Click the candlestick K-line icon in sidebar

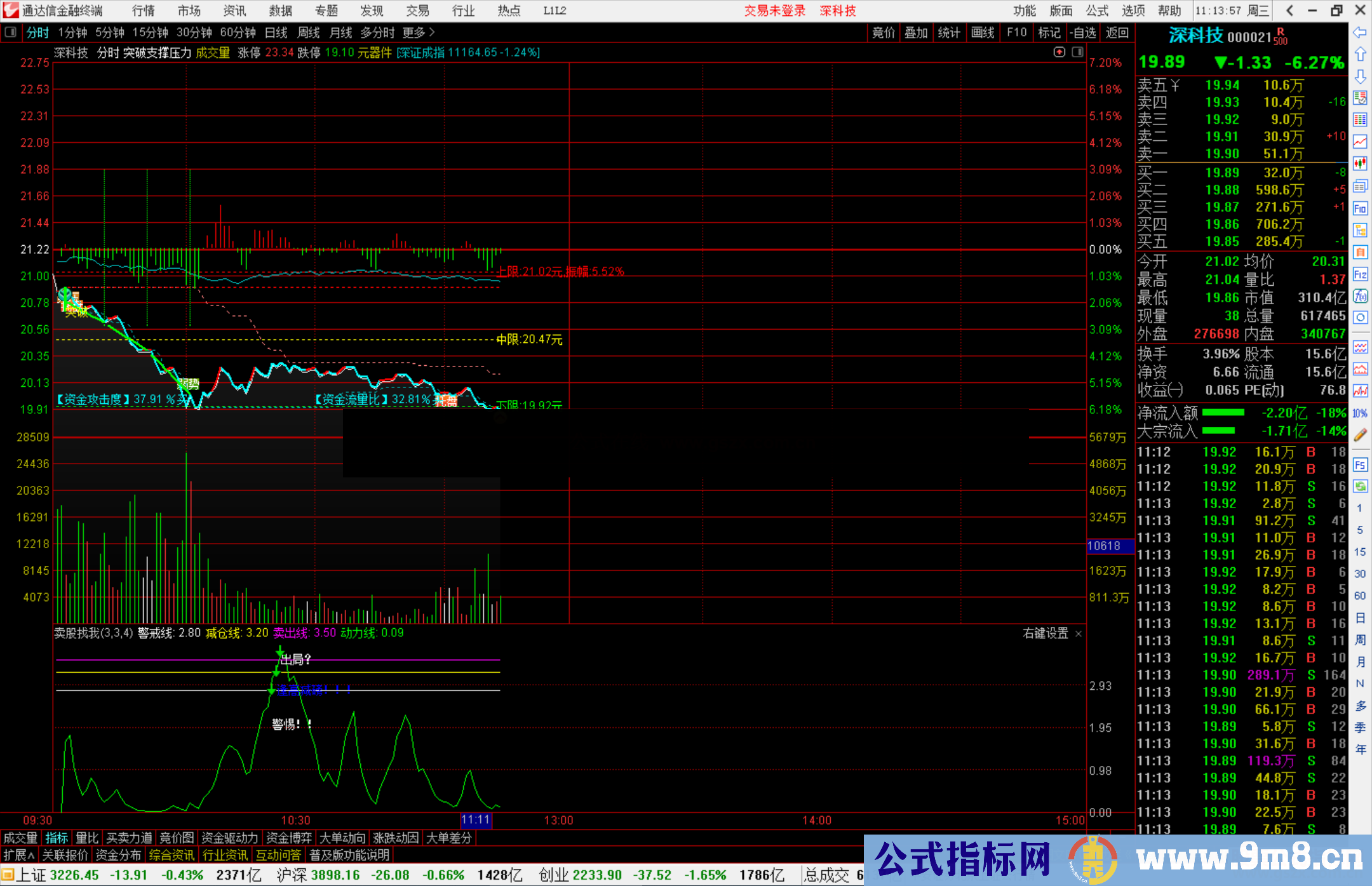pyautogui.click(x=1360, y=164)
